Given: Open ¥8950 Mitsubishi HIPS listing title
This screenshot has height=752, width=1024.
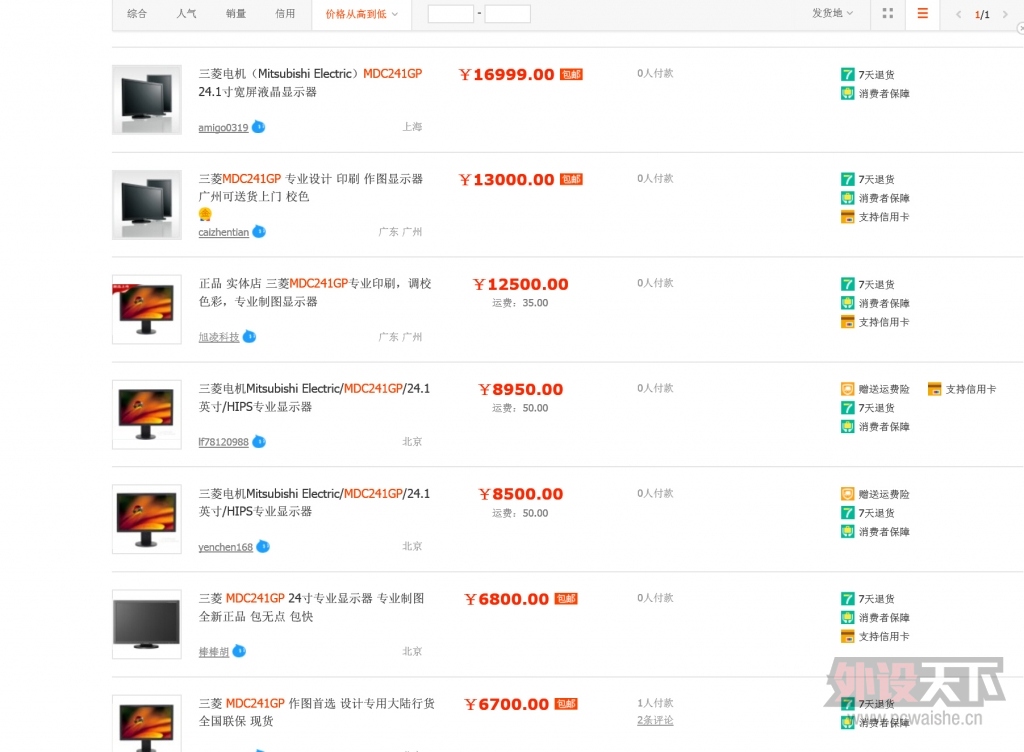Looking at the screenshot, I should pos(314,398).
